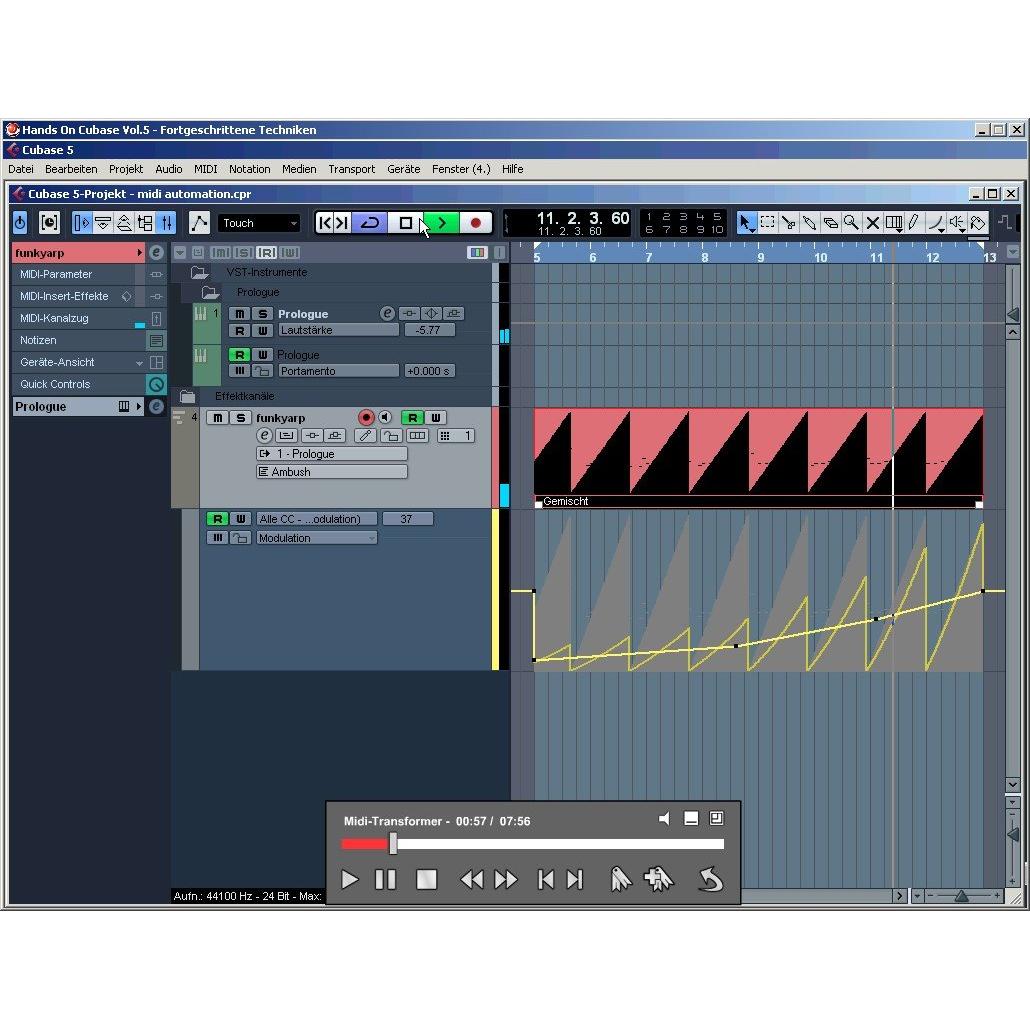Open the Touch automation mode dropdown
Viewport: 1030px width, 1030px height.
pos(259,223)
